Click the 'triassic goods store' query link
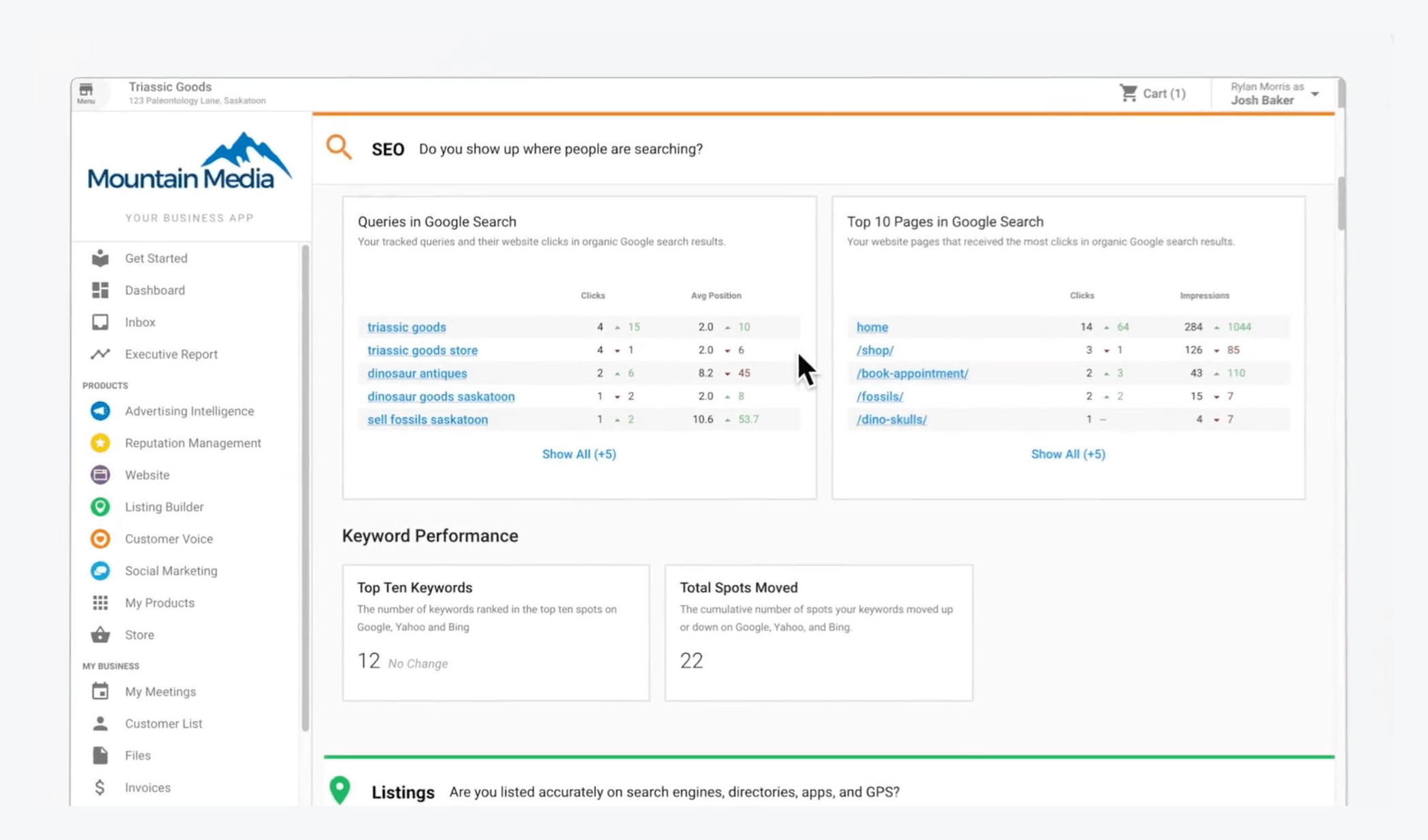 click(x=422, y=350)
